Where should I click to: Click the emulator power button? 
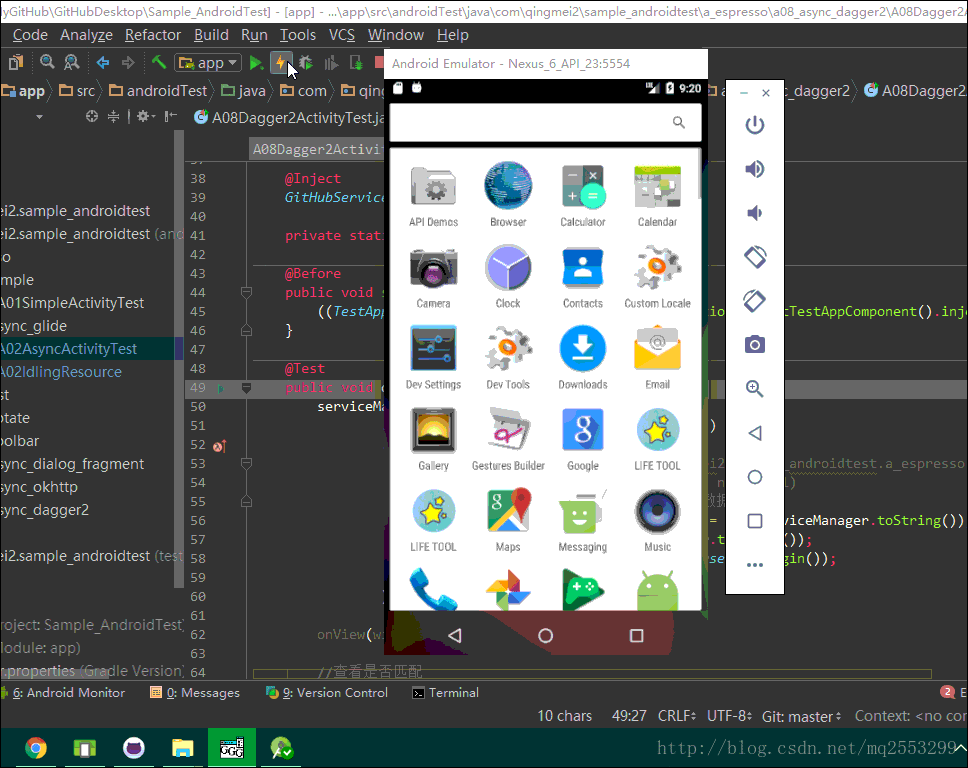point(754,125)
